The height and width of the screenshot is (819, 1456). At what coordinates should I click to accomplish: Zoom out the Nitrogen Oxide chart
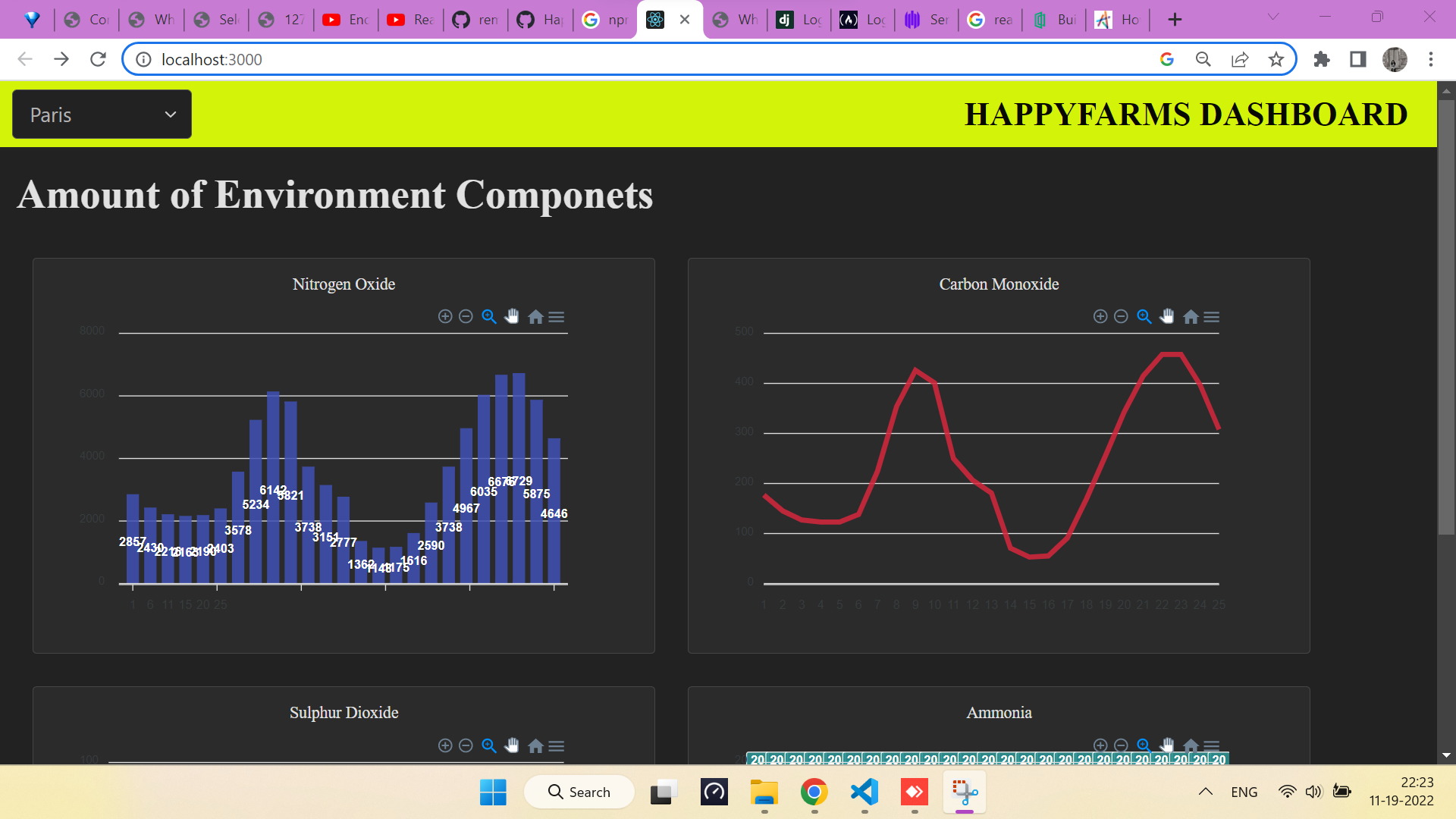coord(466,316)
